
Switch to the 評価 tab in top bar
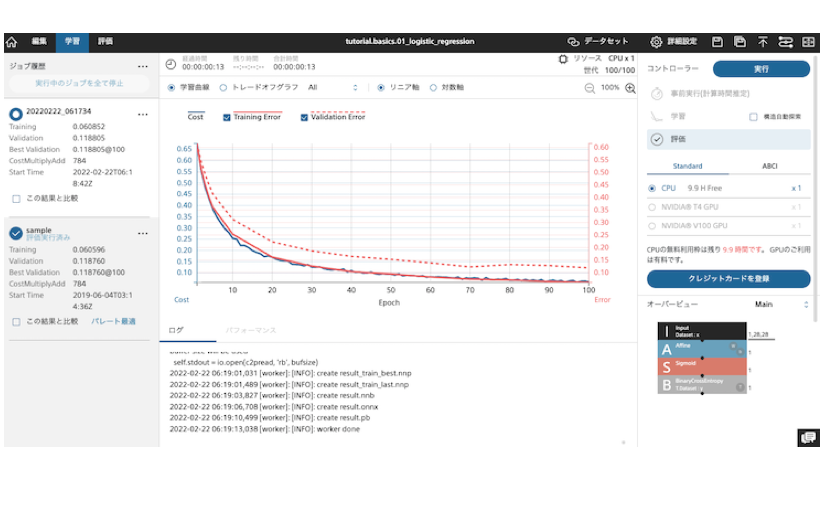105,42
